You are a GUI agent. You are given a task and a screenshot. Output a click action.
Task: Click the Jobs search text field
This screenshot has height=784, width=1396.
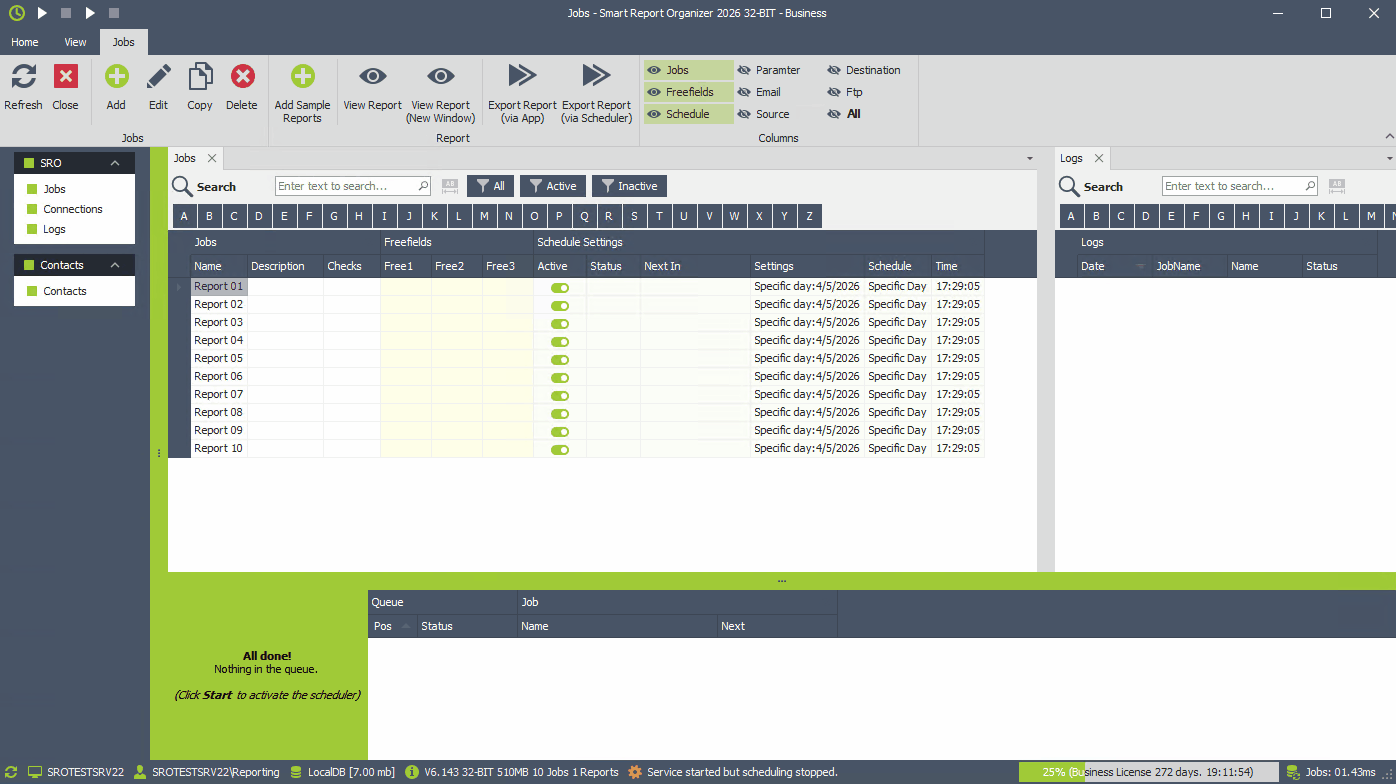click(x=352, y=185)
